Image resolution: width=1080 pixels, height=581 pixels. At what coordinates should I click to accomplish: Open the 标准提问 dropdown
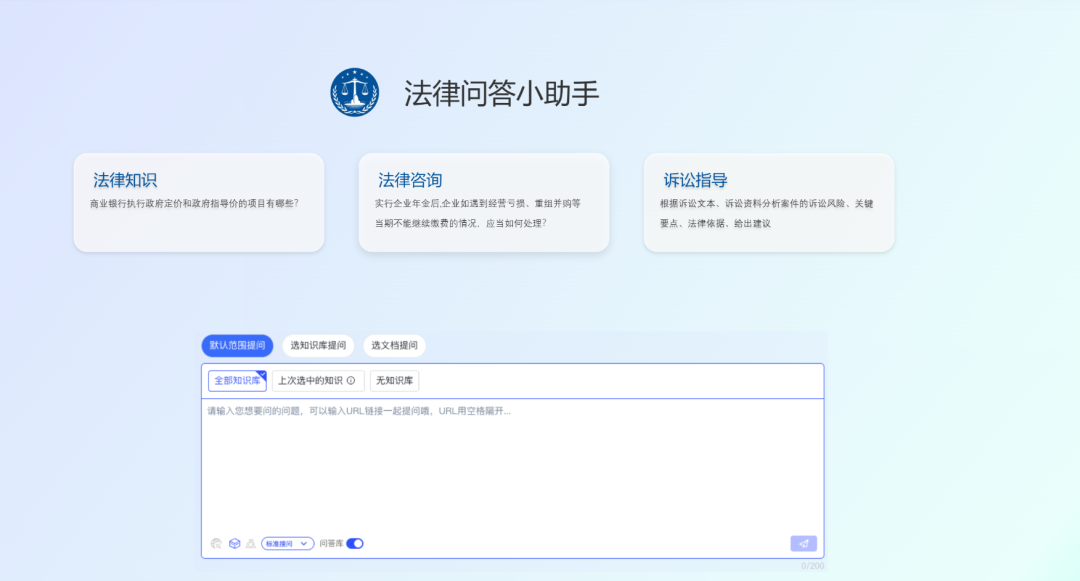pos(288,543)
